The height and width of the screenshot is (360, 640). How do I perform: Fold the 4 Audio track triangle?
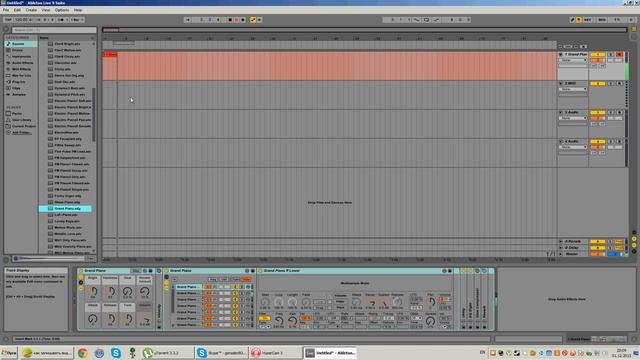[561, 141]
